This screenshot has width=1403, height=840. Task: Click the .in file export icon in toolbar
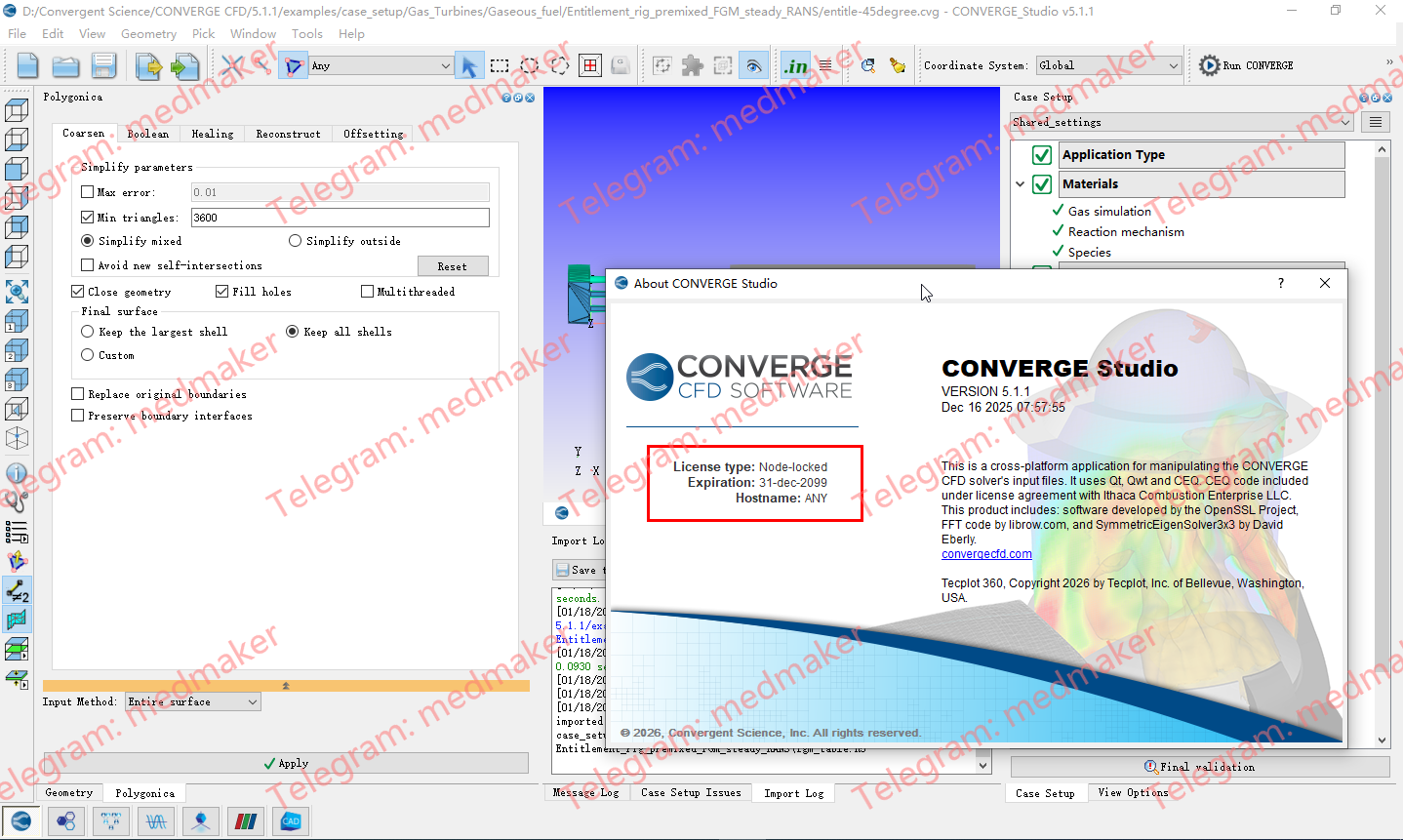click(x=795, y=64)
